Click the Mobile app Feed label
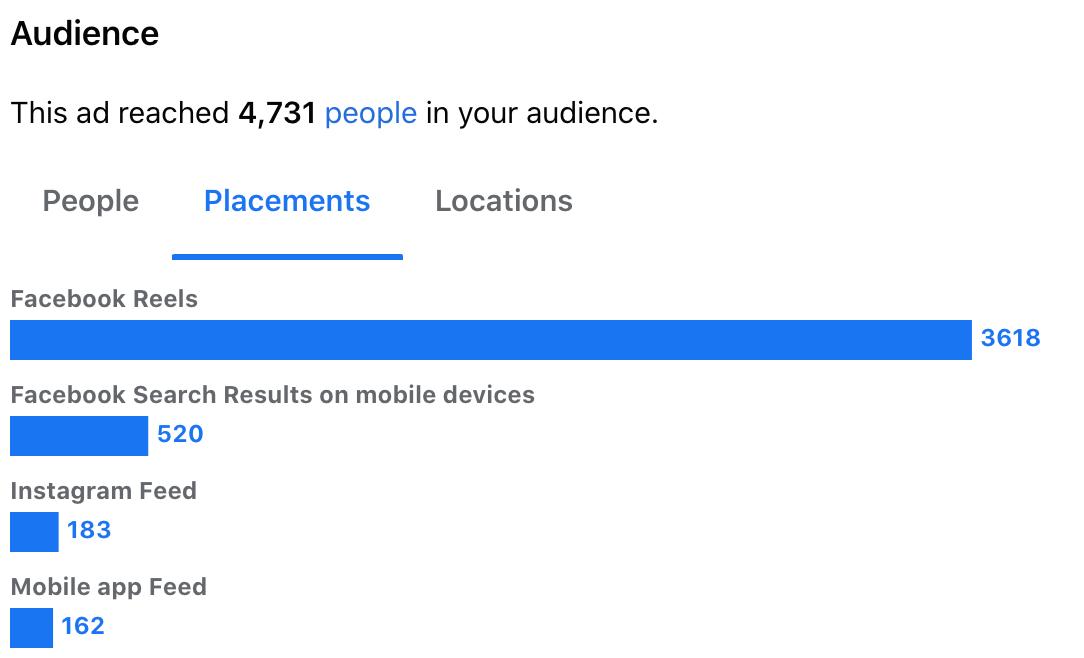The width and height of the screenshot is (1084, 658). (109, 587)
